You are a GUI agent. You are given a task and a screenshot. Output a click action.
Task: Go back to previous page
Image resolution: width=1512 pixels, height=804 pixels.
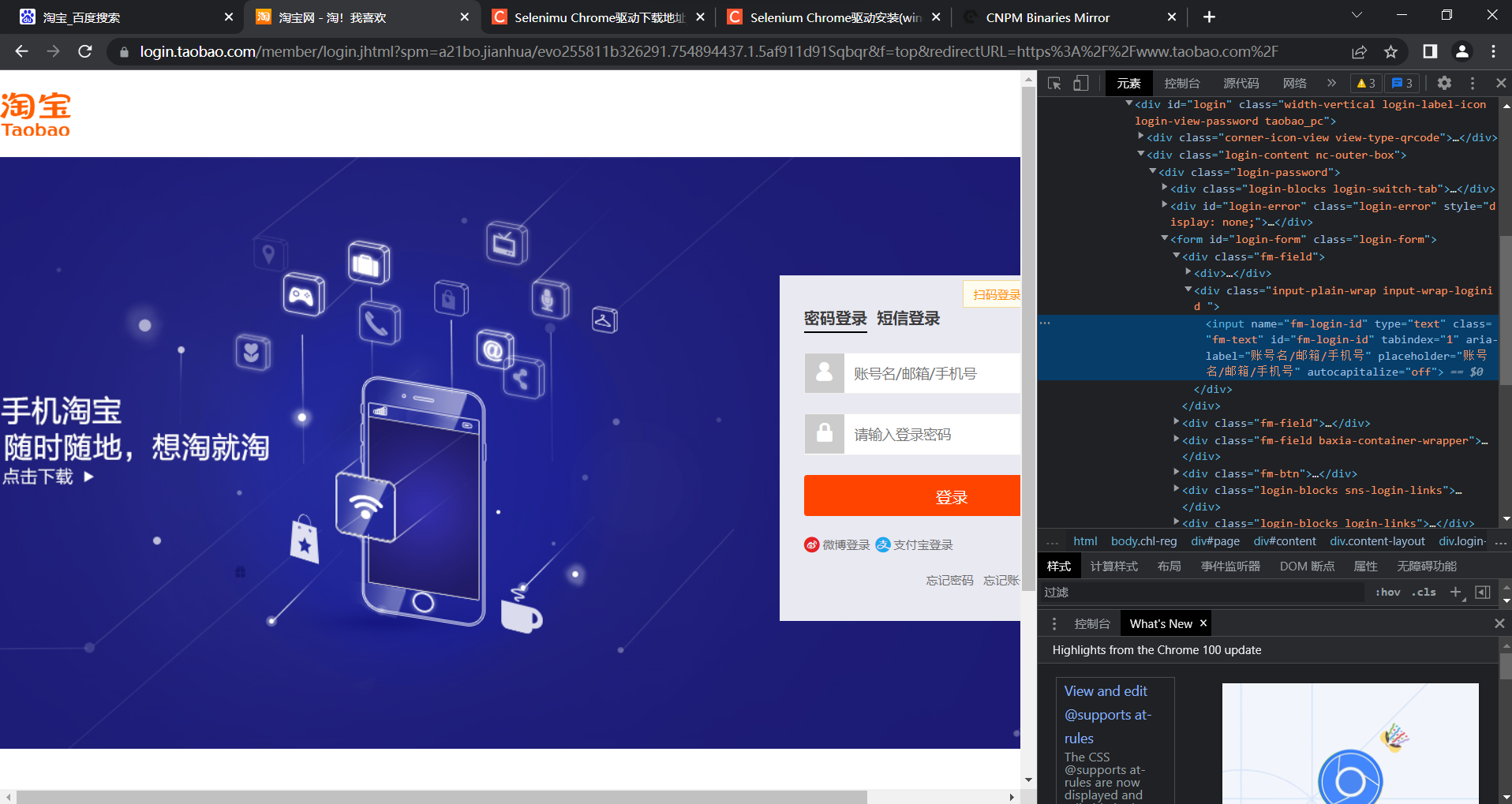21,51
